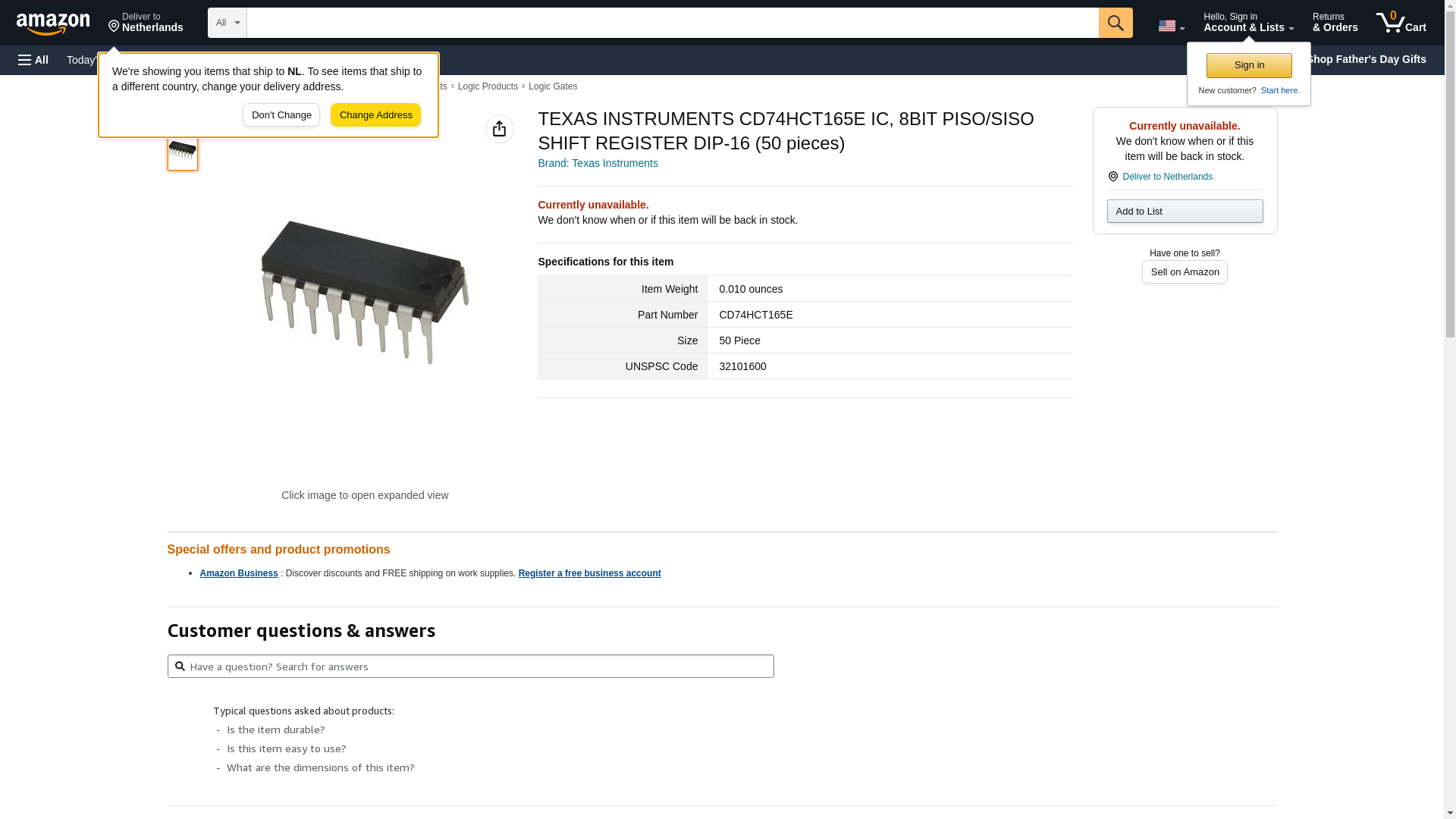1456x819 pixels.
Task: Click the Sell on Amazon button
Action: (x=1185, y=272)
